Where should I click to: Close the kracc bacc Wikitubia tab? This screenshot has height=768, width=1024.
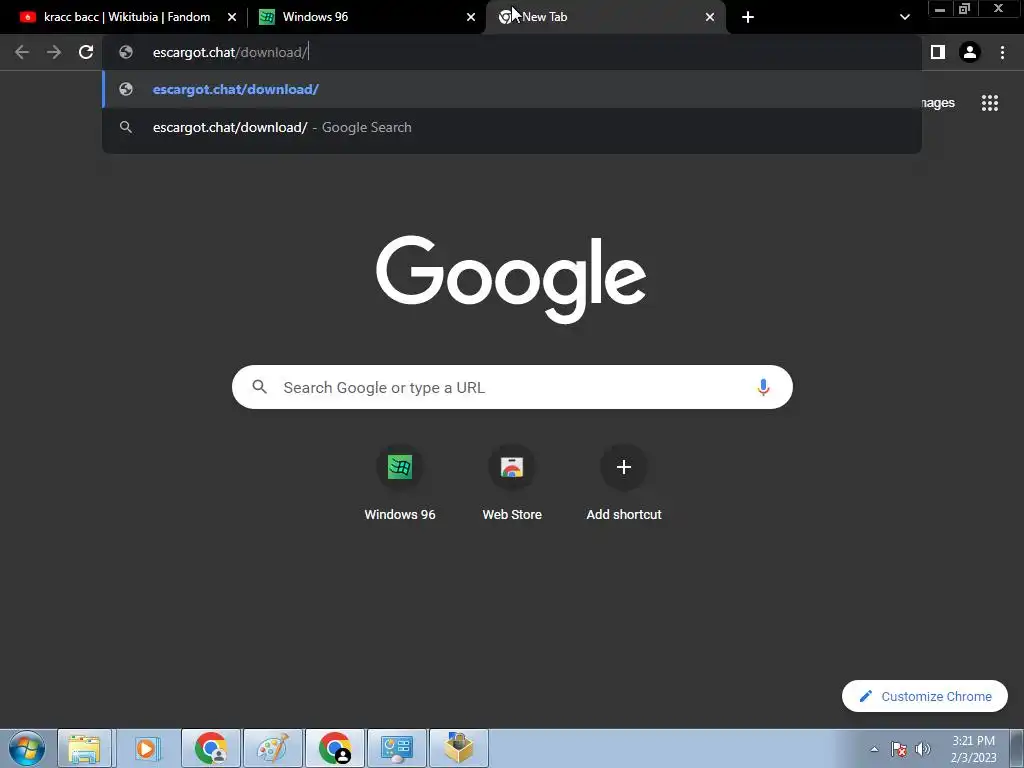tap(232, 17)
